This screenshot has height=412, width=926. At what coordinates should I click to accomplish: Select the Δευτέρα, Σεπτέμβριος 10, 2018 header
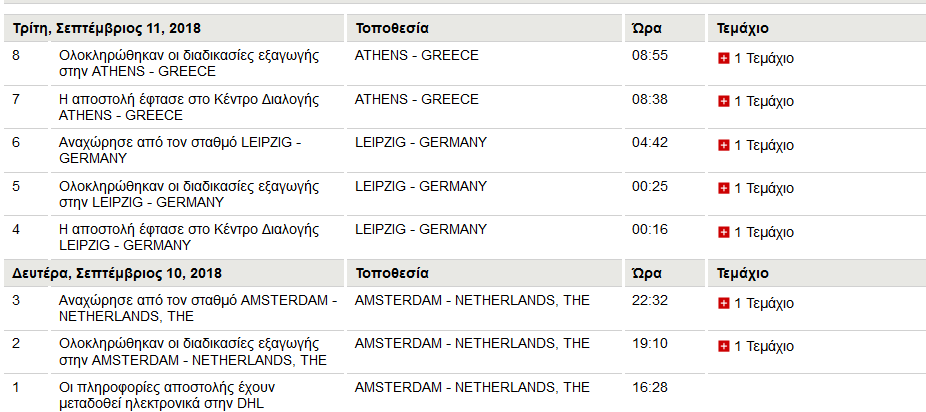tap(117, 273)
